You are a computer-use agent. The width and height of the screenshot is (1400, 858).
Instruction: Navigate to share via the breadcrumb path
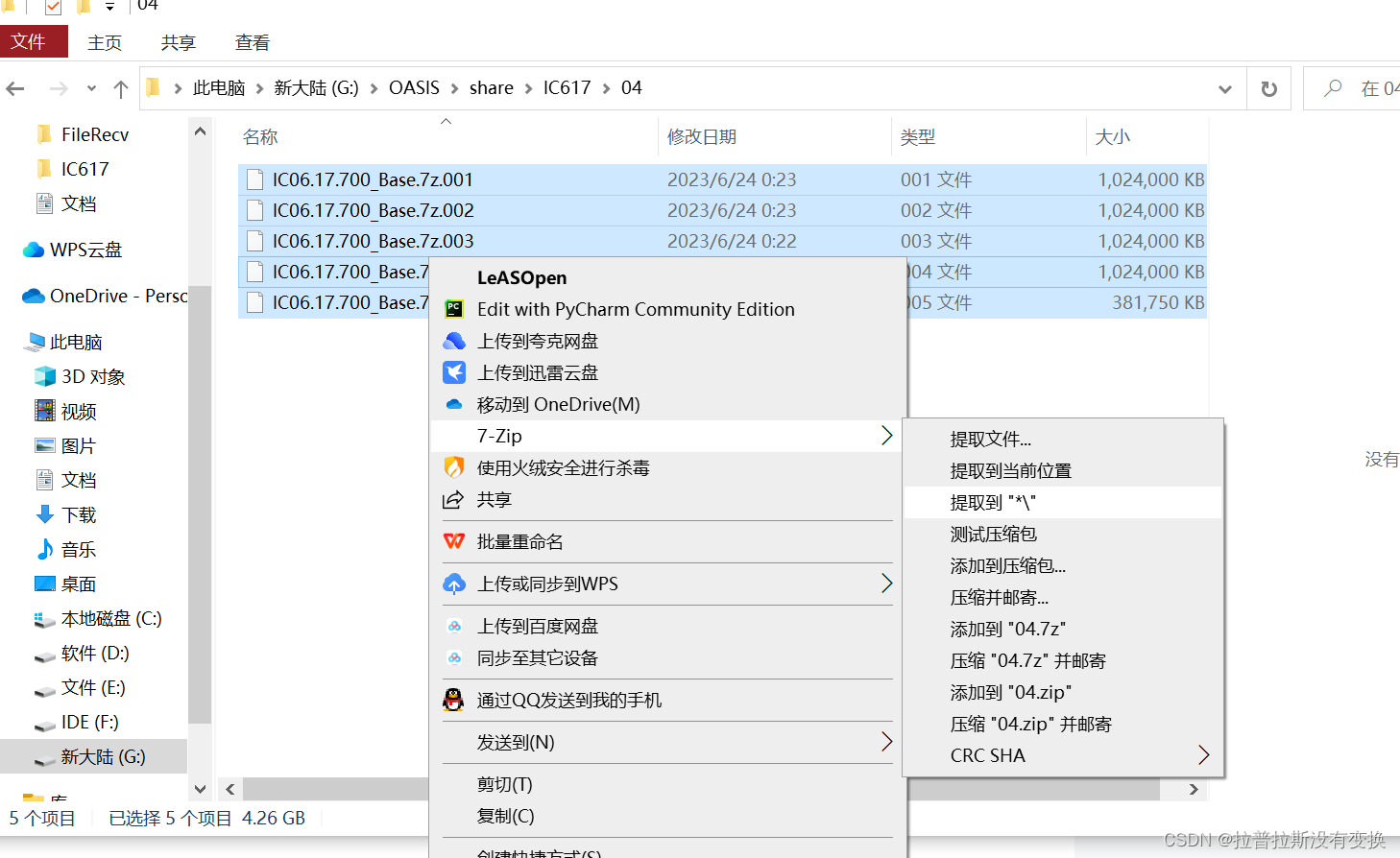pyautogui.click(x=492, y=87)
